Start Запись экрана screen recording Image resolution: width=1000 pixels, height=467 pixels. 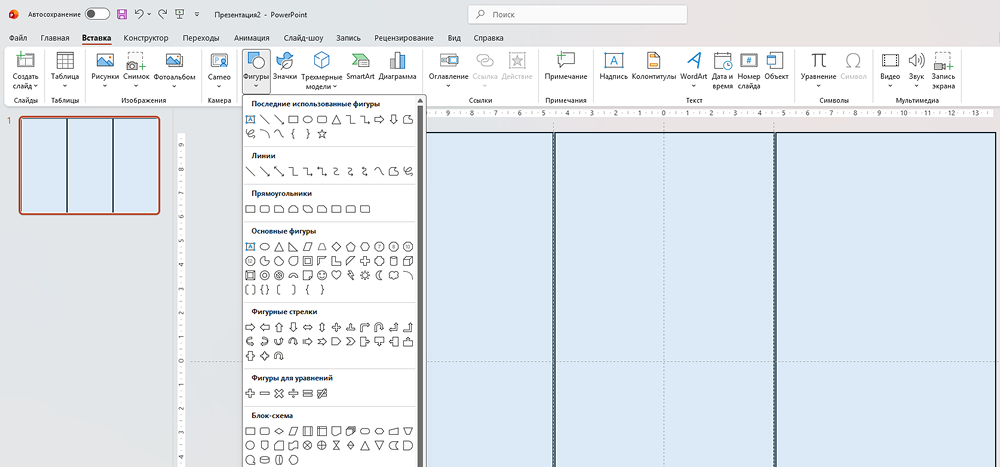[943, 70]
